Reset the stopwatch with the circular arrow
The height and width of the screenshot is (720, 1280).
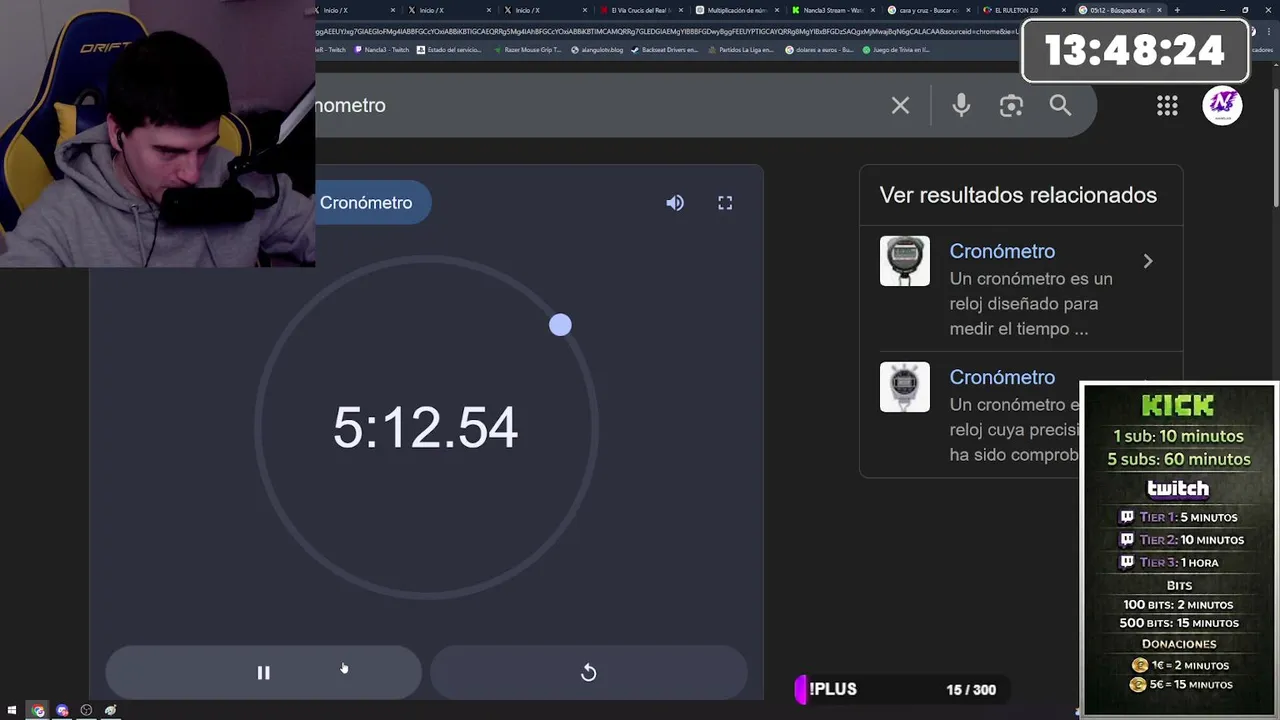click(x=588, y=673)
